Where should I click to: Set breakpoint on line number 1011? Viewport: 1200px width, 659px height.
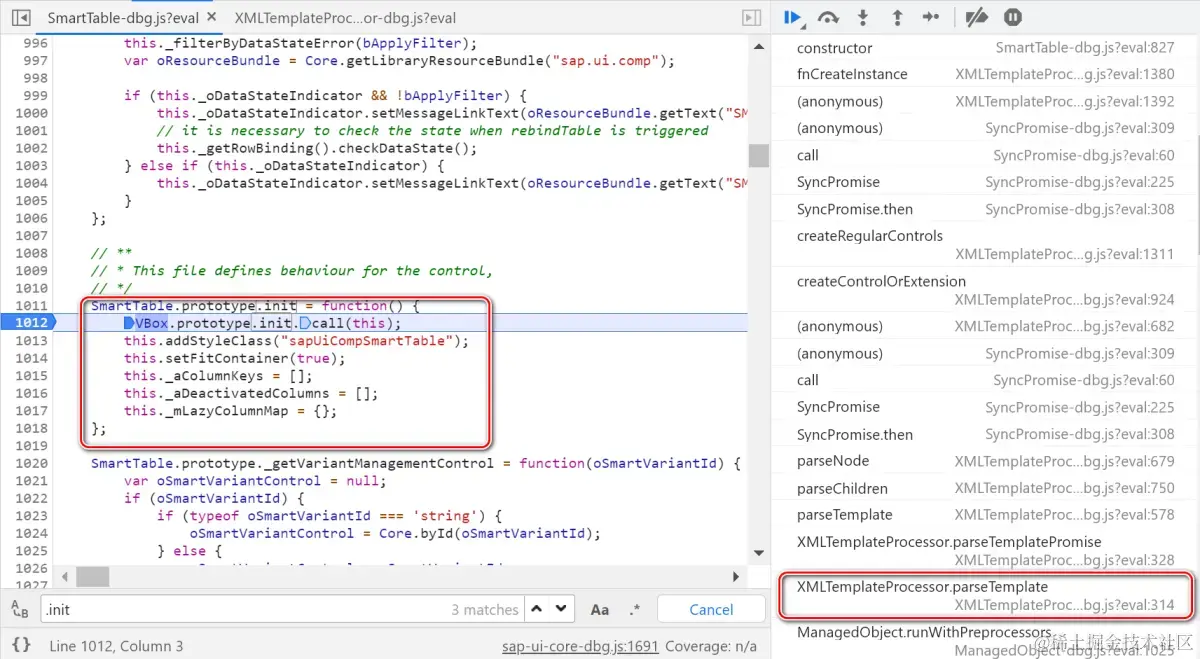coord(31,305)
